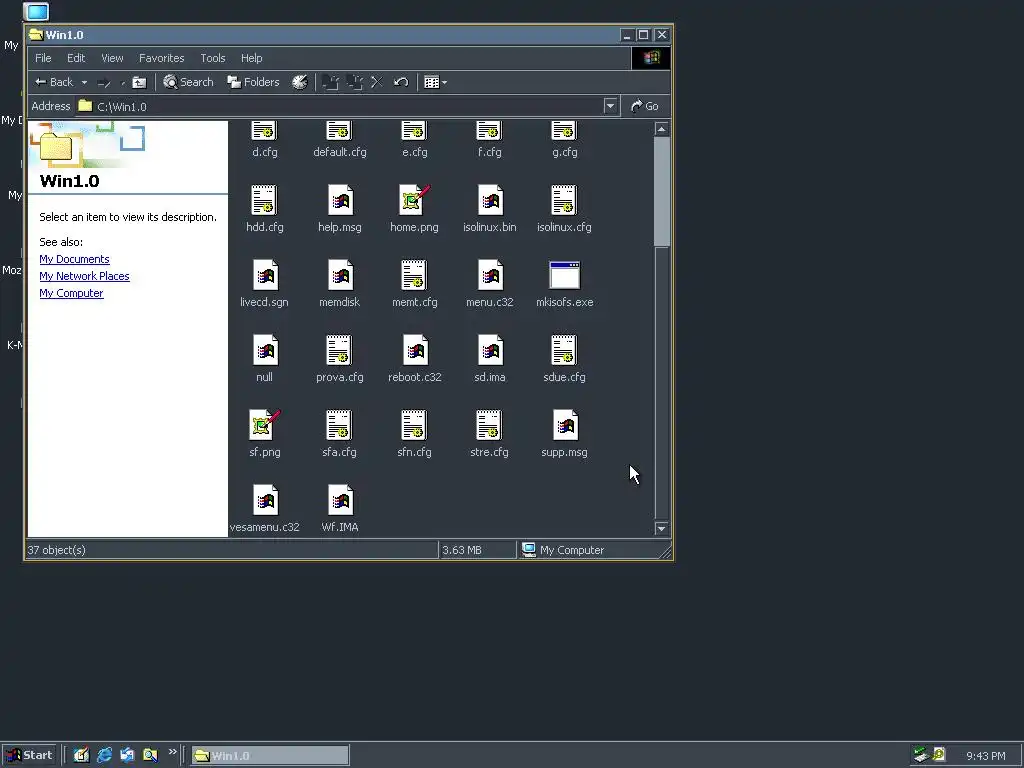This screenshot has width=1024, height=768.
Task: Go up one folder level
Action: coord(139,82)
